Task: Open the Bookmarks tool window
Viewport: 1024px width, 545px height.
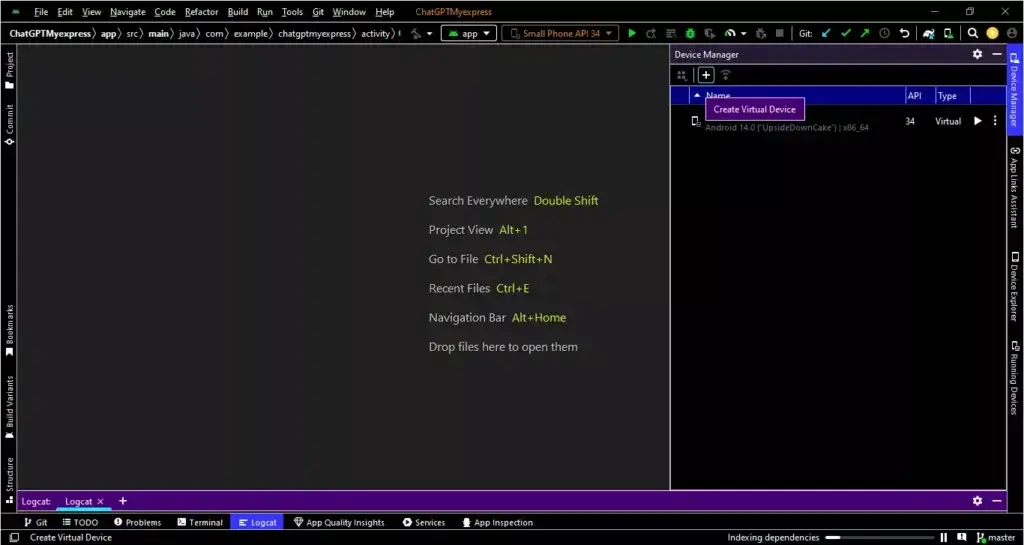Action: pos(9,330)
